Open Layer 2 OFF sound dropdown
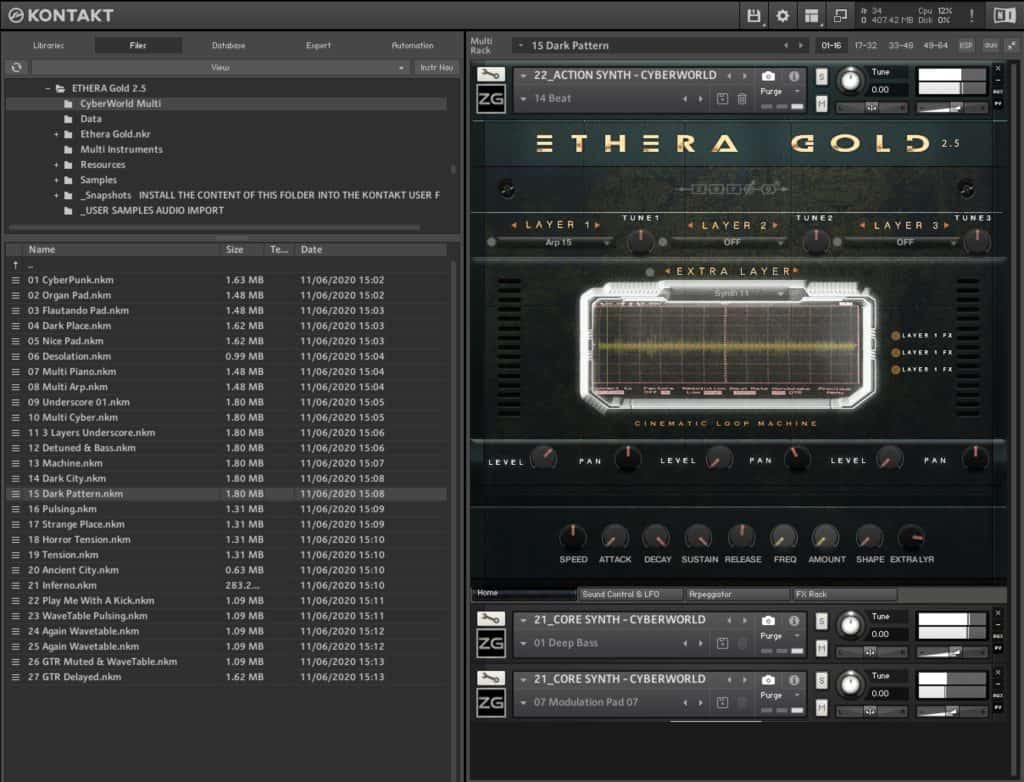 point(730,242)
